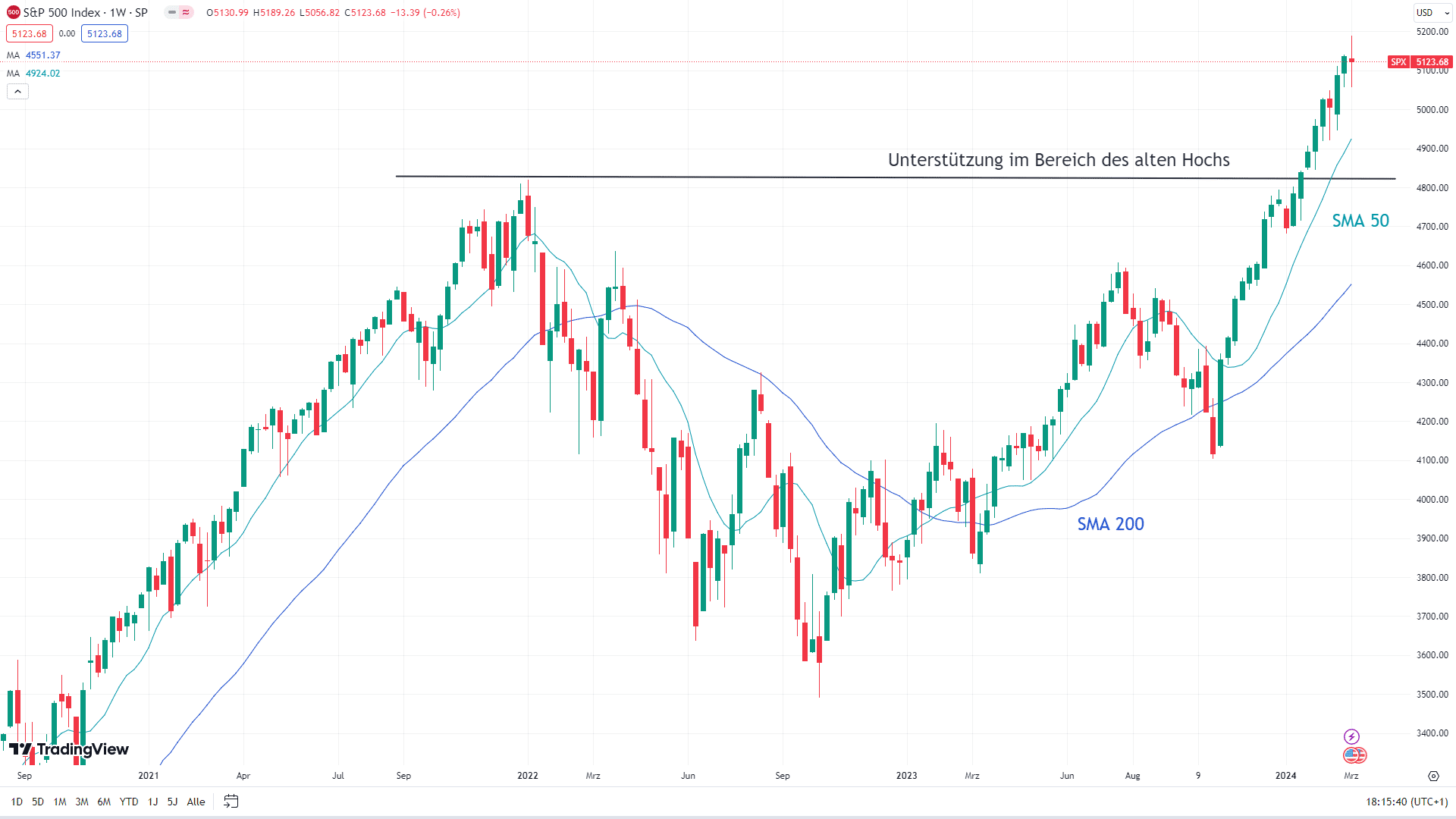Open symbol search via S&P 500 Index title
Image resolution: width=1456 pixels, height=819 pixels.
[86, 13]
